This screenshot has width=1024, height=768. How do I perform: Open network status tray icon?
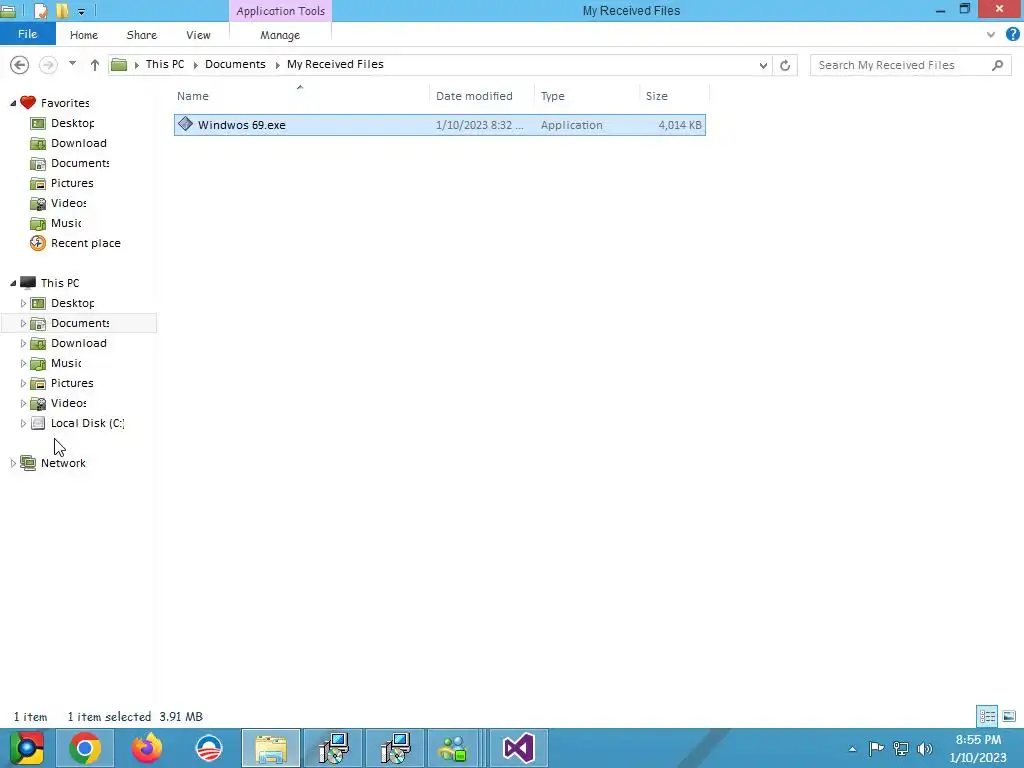(x=901, y=748)
